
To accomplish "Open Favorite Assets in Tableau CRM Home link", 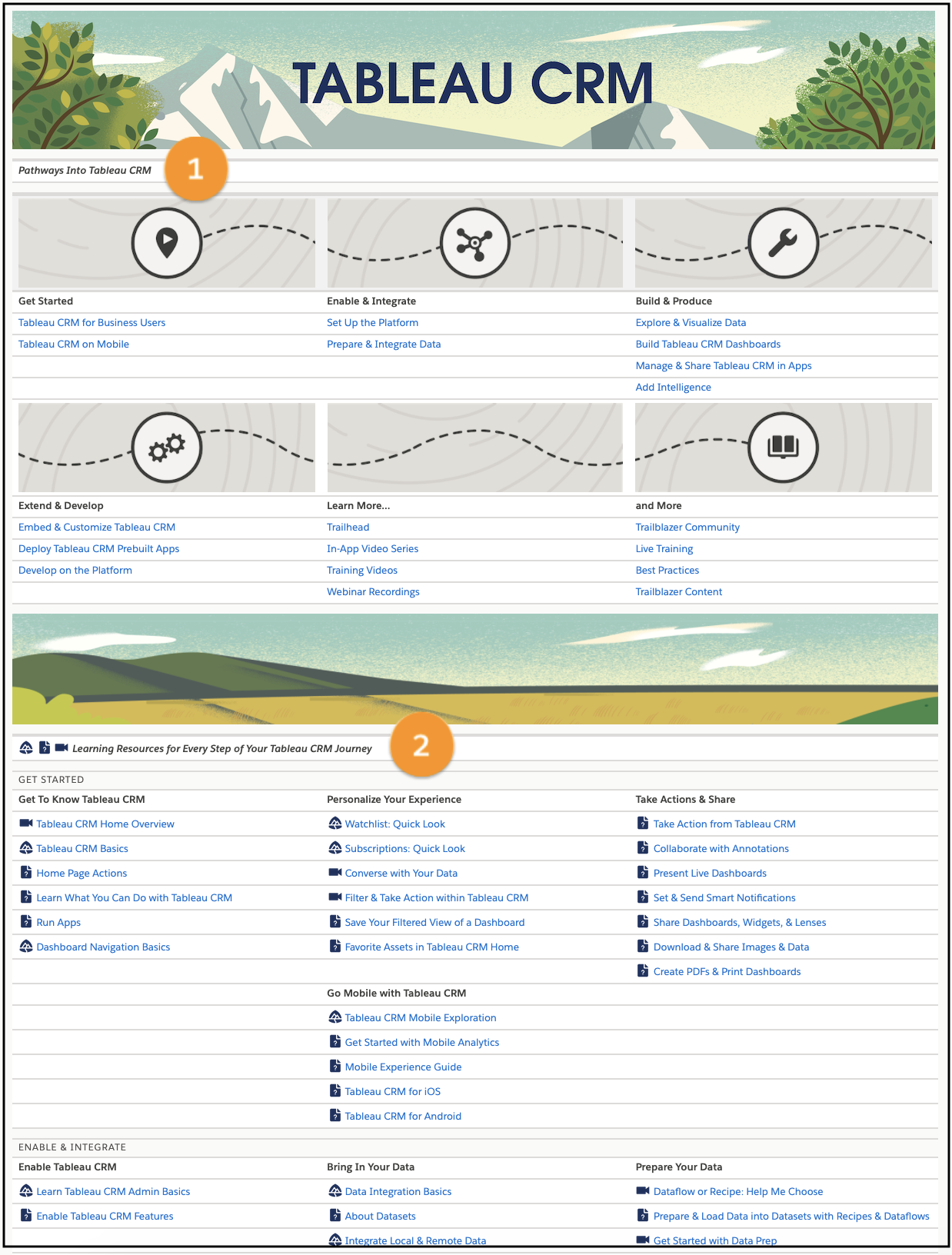I will [431, 947].
